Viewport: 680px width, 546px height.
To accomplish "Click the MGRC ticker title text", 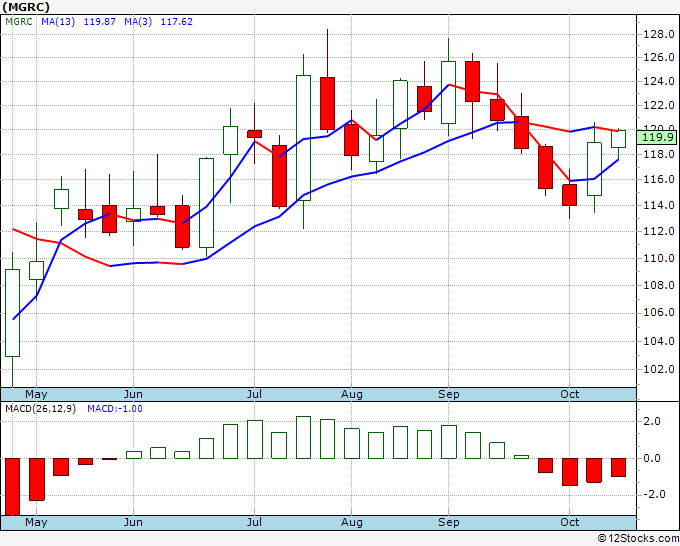I will pyautogui.click(x=26, y=7).
